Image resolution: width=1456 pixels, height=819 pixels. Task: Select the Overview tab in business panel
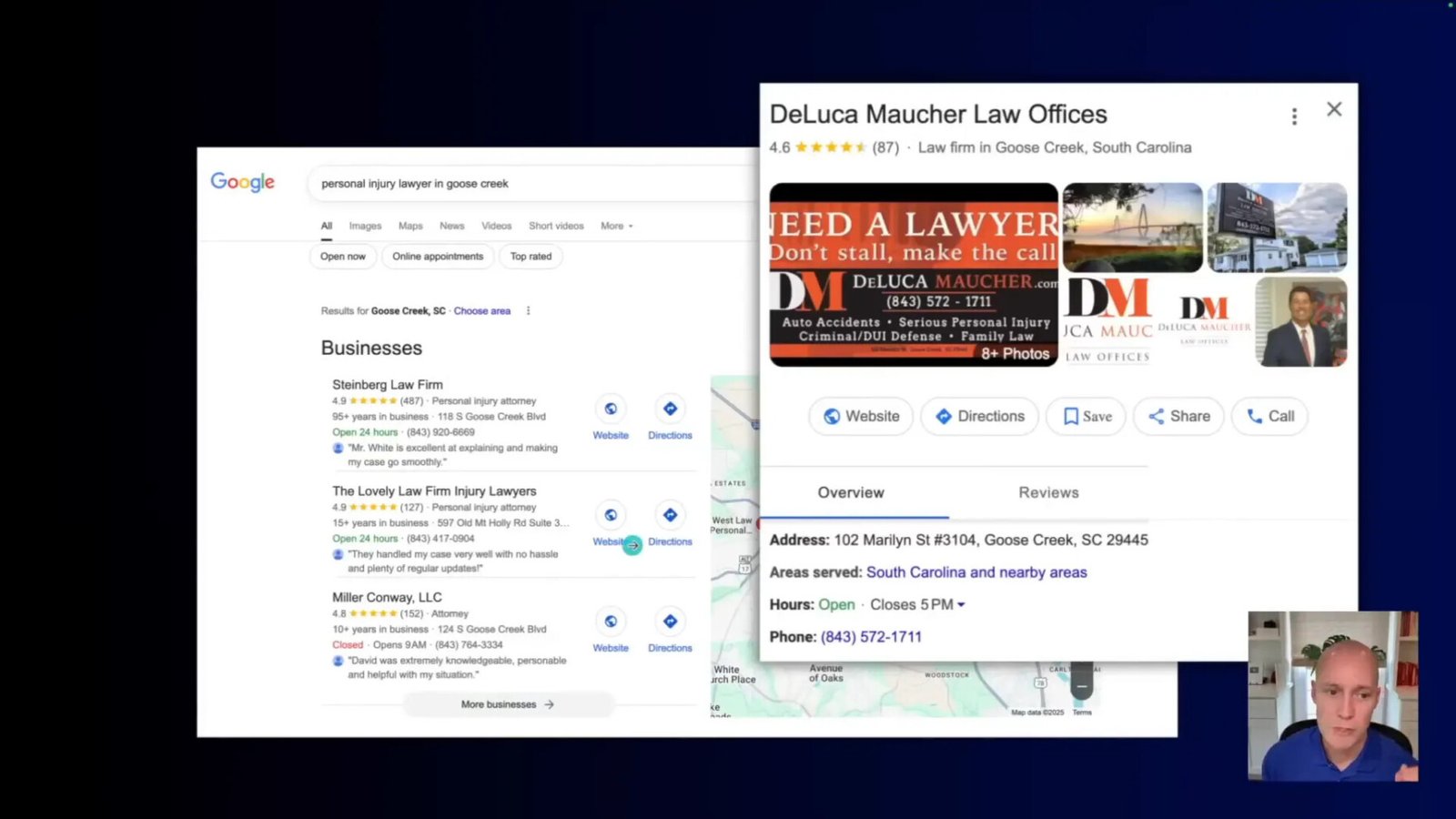[x=851, y=492]
